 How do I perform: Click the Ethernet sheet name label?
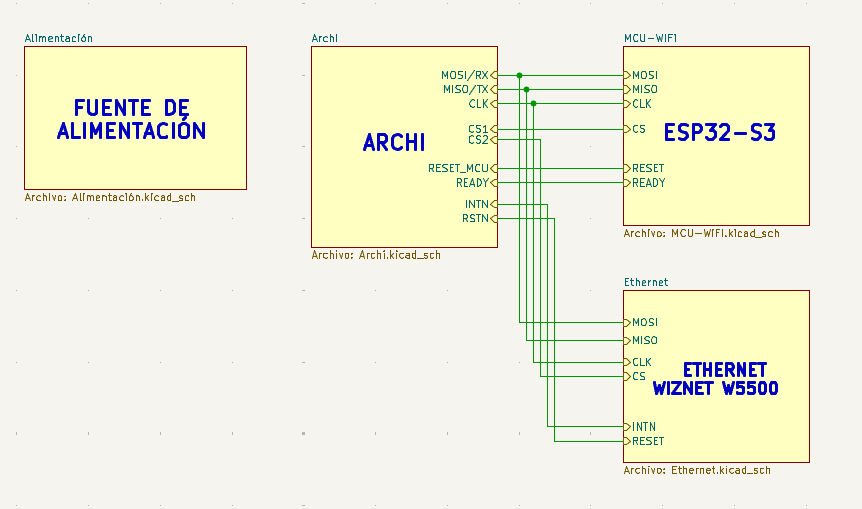[x=646, y=282]
